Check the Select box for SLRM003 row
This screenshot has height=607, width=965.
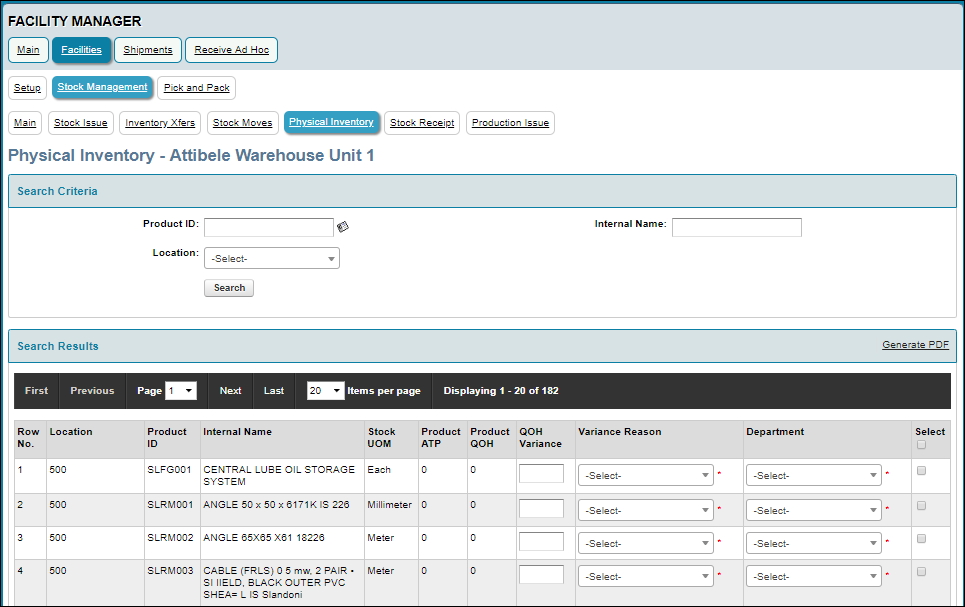pos(921,571)
